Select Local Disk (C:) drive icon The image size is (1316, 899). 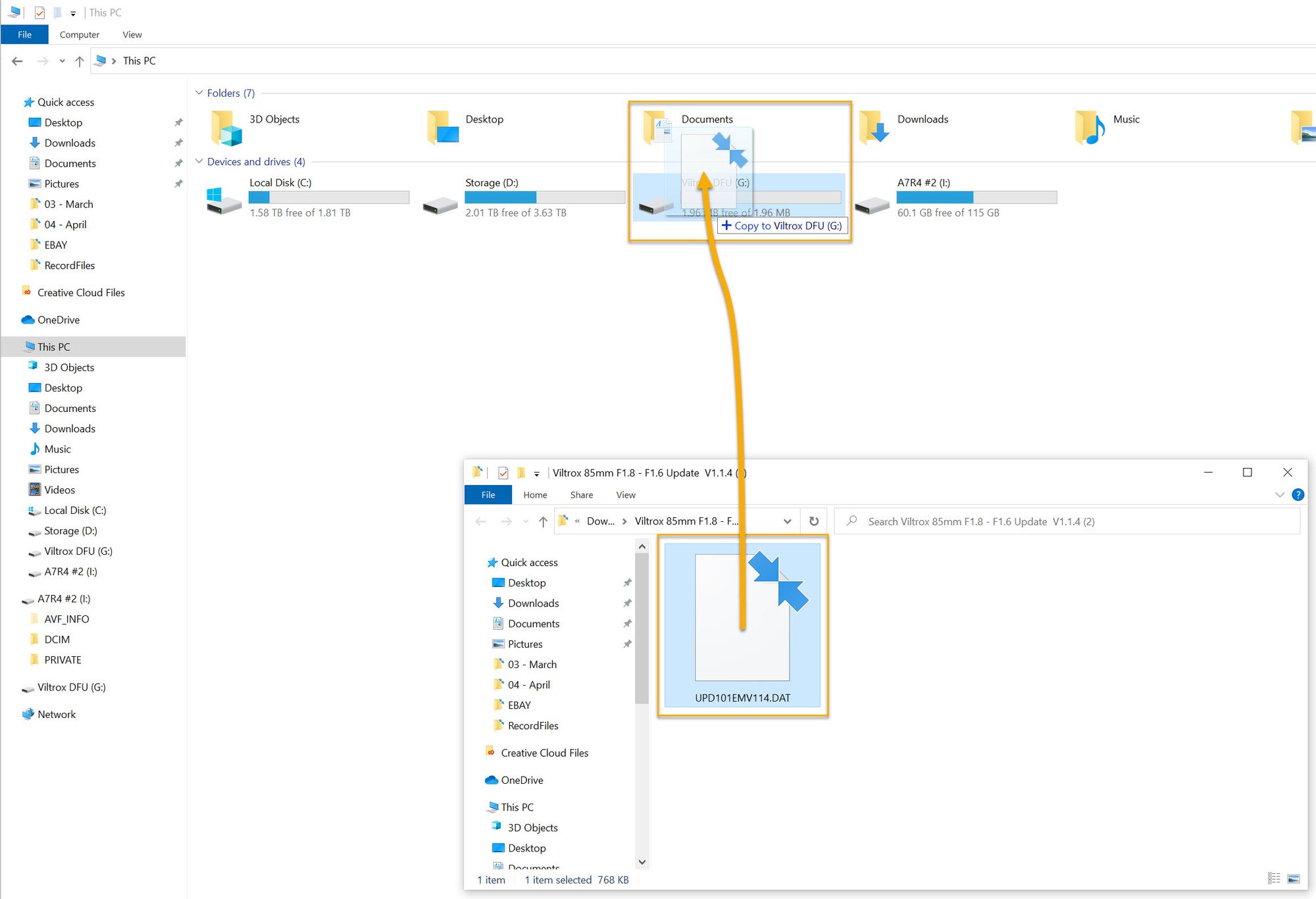[x=224, y=201]
